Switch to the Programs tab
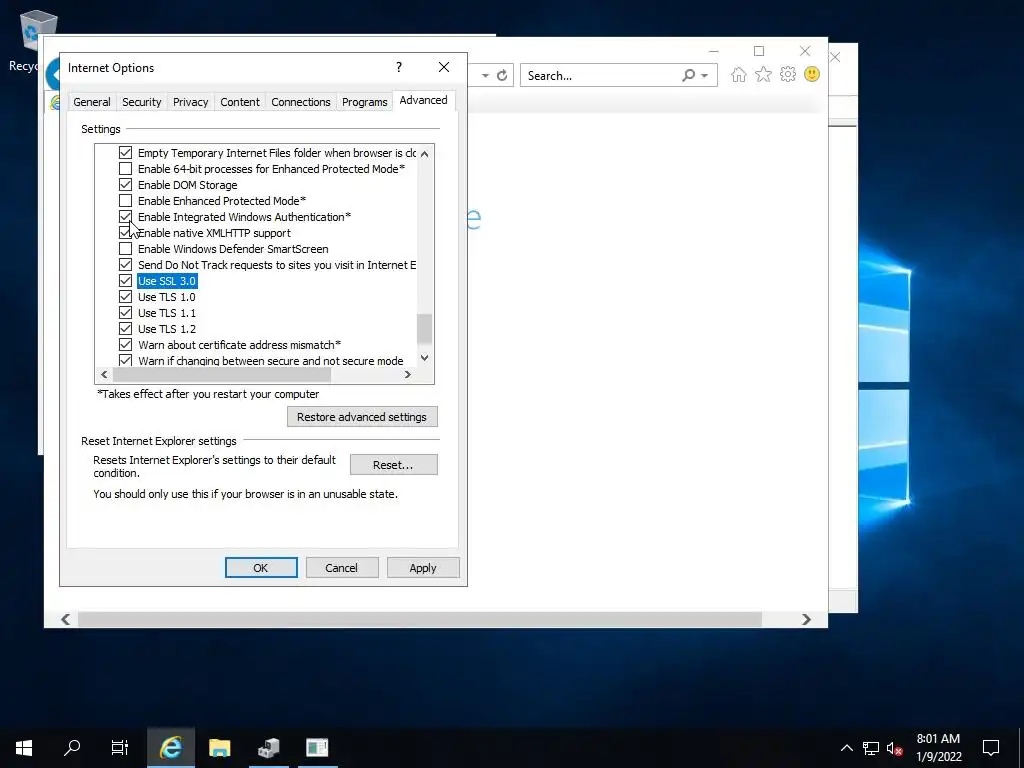 click(x=364, y=102)
